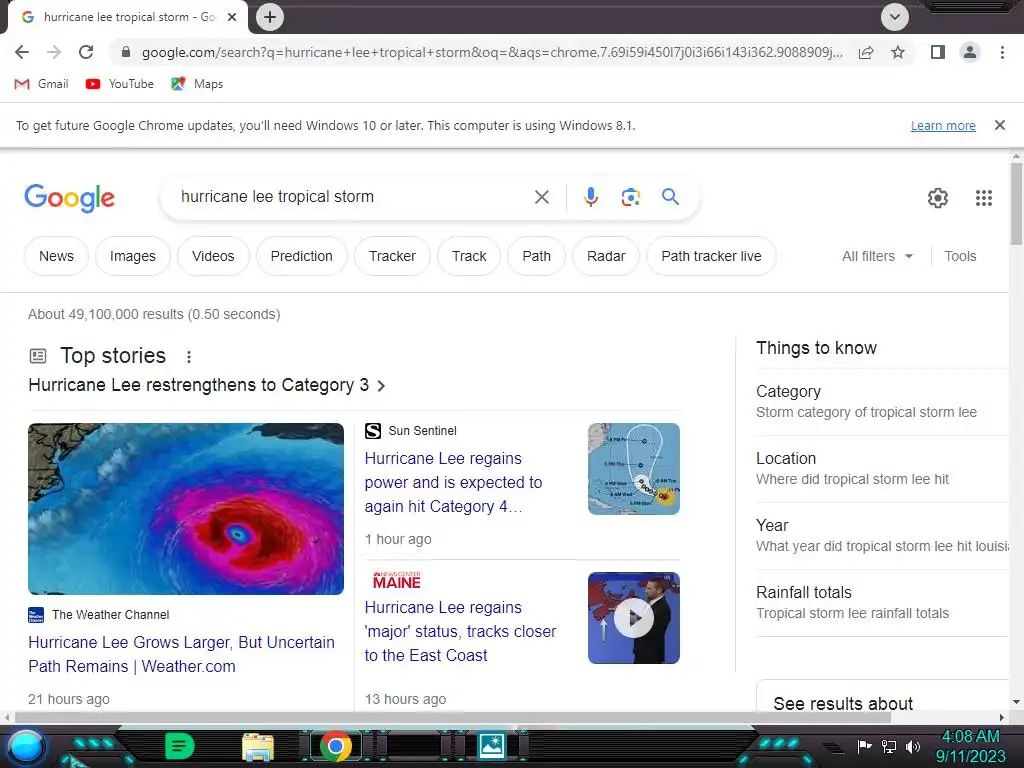View site information via padlock icon

(126, 52)
